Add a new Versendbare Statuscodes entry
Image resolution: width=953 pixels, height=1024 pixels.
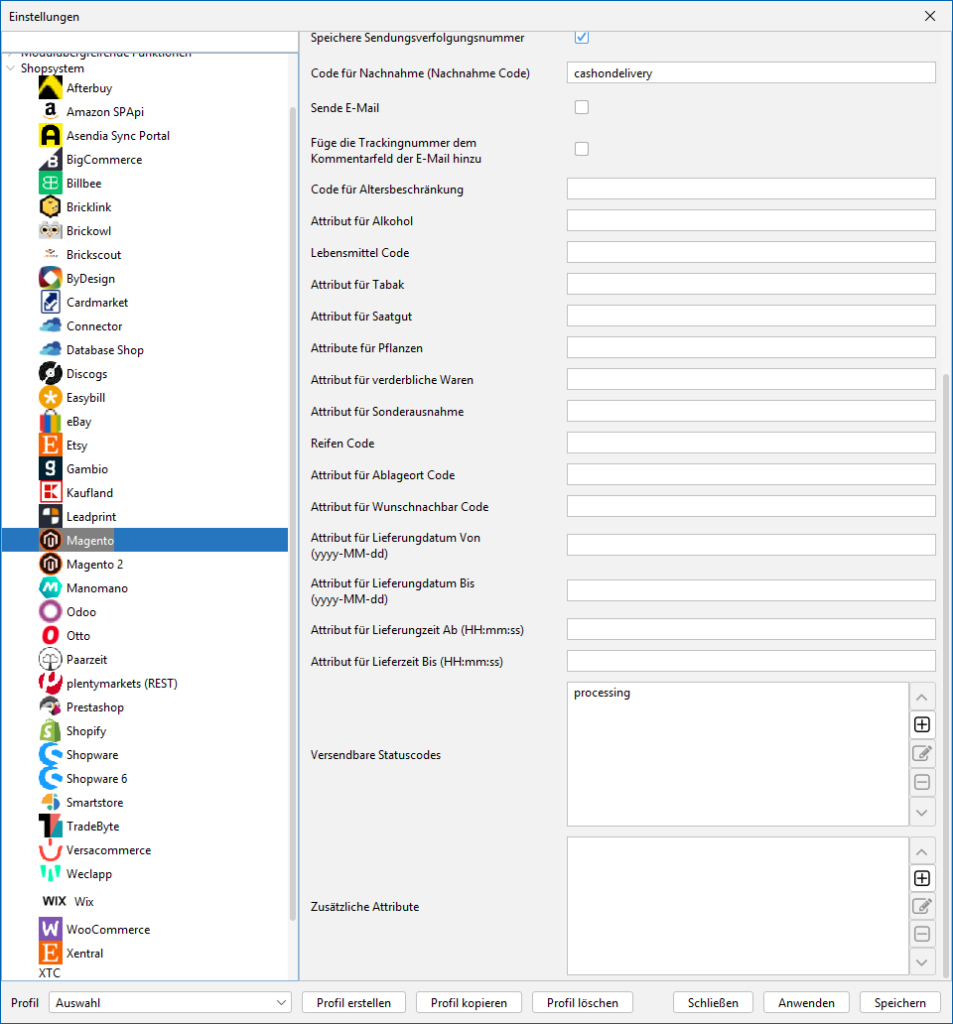pyautogui.click(x=922, y=724)
